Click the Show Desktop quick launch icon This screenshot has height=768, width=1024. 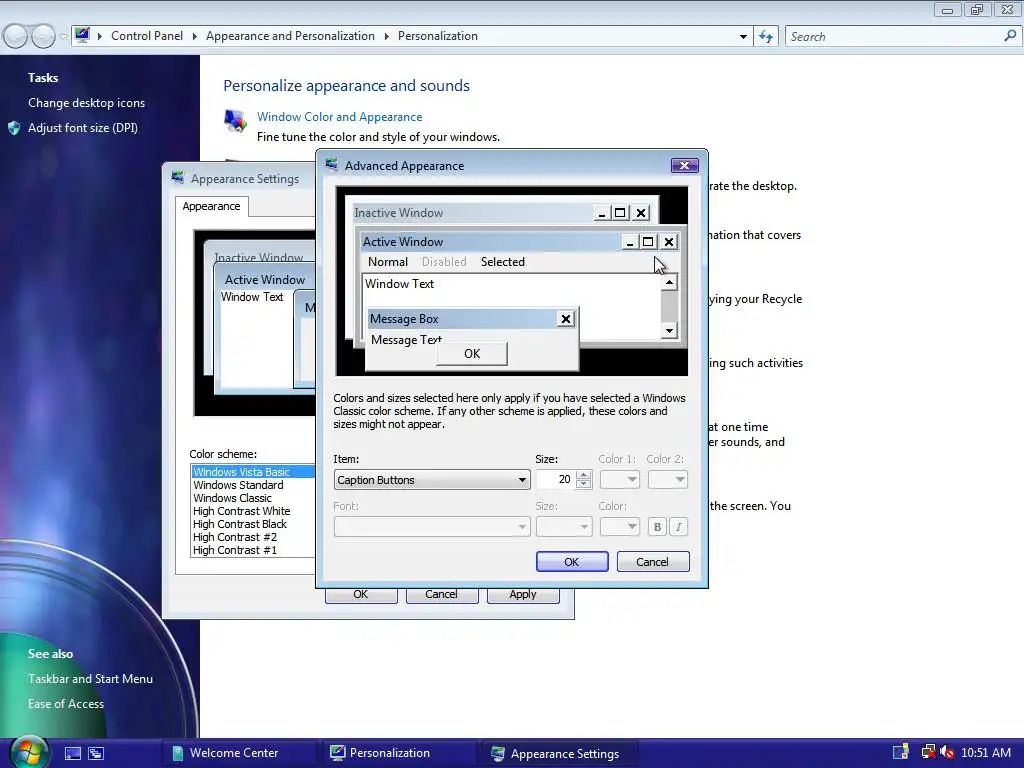(72, 754)
